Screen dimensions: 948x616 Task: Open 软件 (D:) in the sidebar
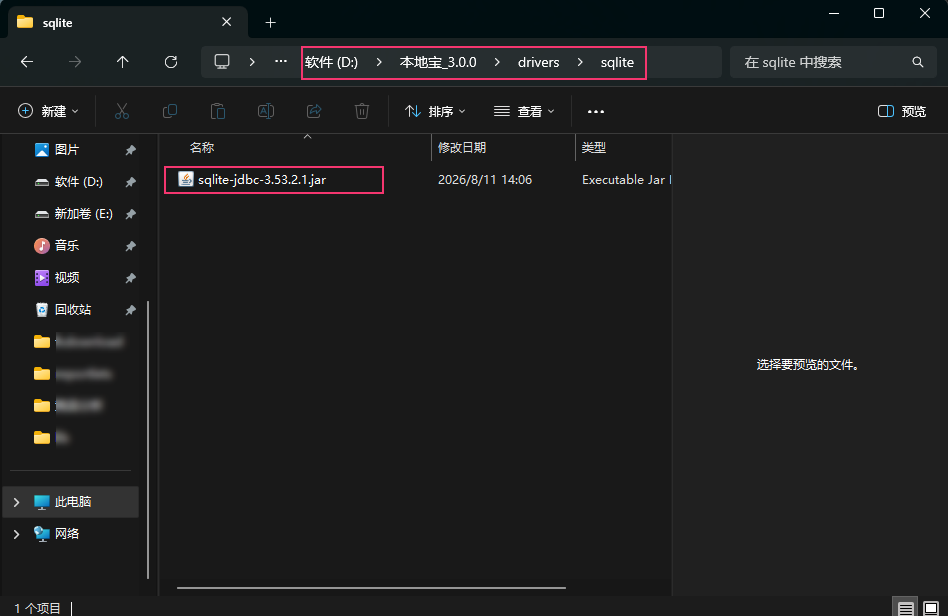tap(79, 181)
